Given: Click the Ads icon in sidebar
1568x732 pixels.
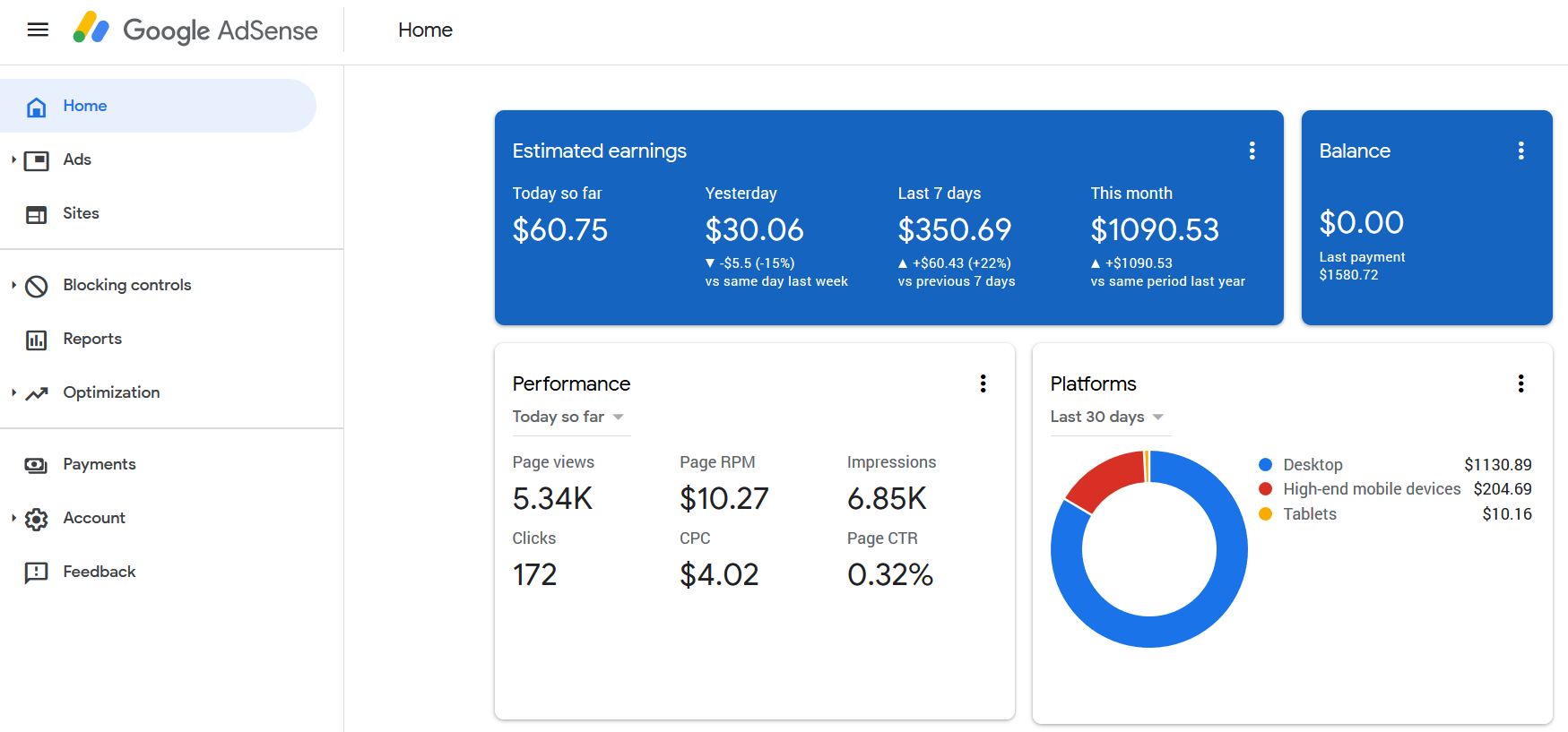Looking at the screenshot, I should 37,160.
